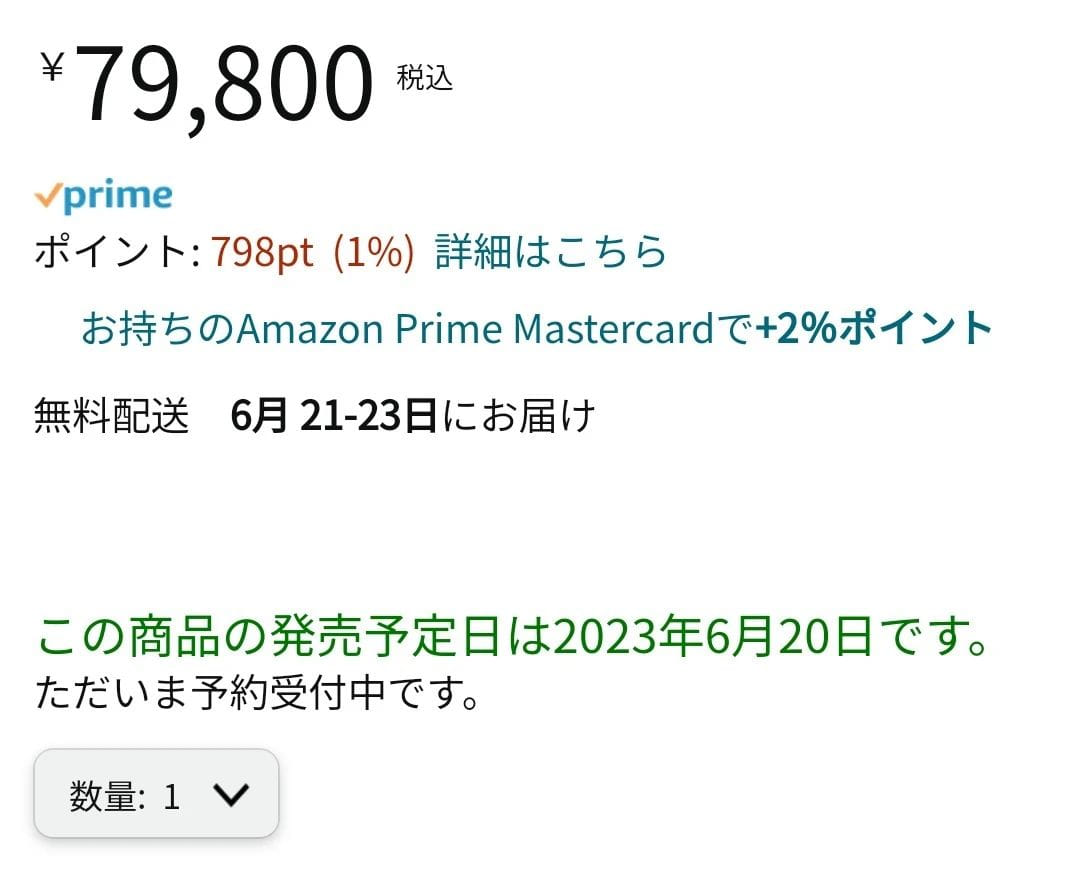Select the ただいま予約受付中です preorder notice
The height and width of the screenshot is (878, 1068).
pos(255,691)
